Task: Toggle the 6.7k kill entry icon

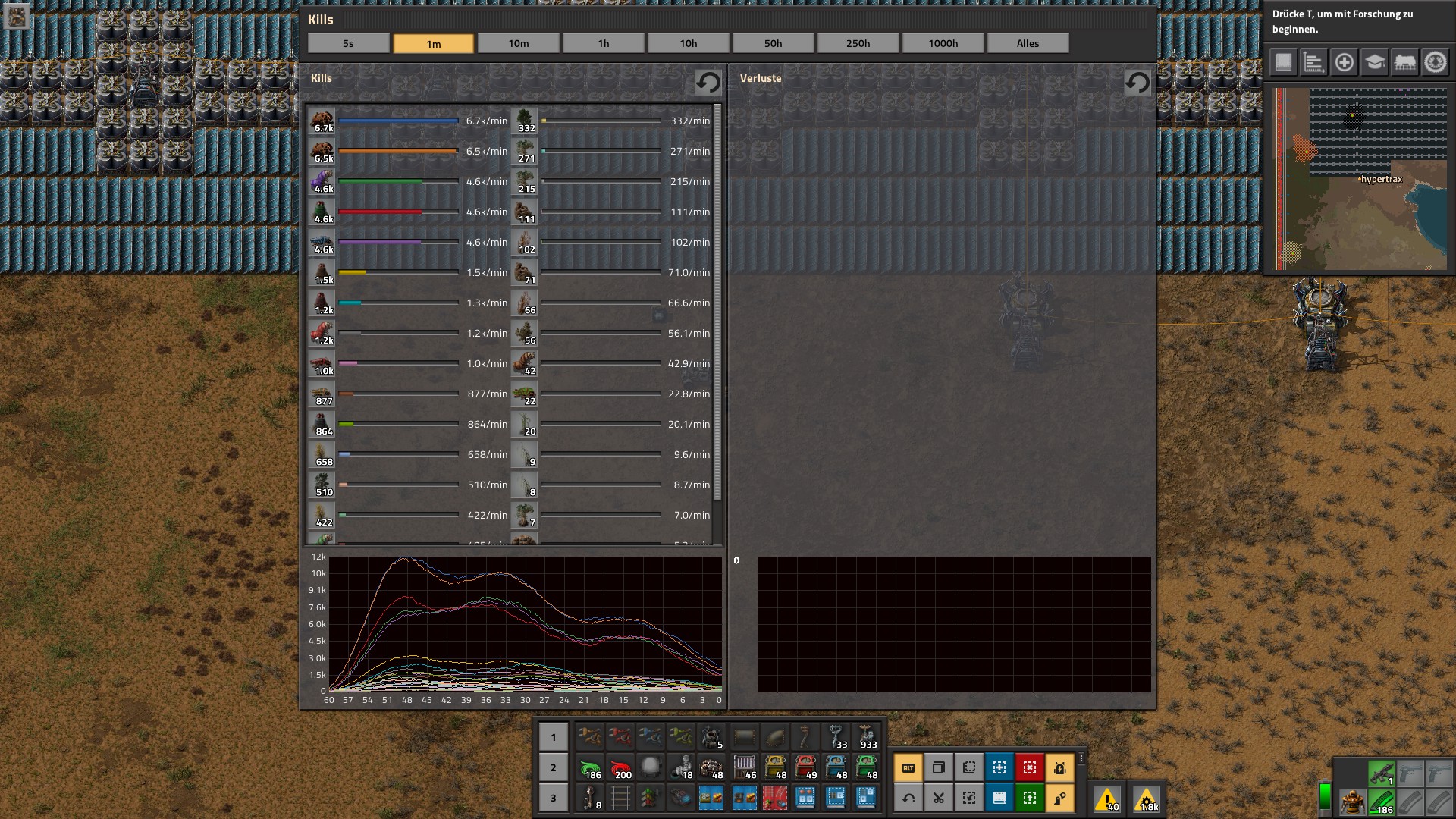Action: (x=322, y=121)
